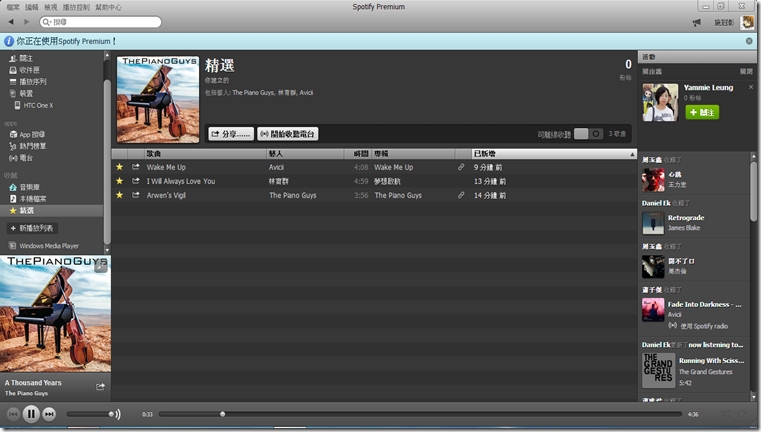Screen dimensions: 761x432
Task: Click the playback progress bar
Action: point(420,414)
